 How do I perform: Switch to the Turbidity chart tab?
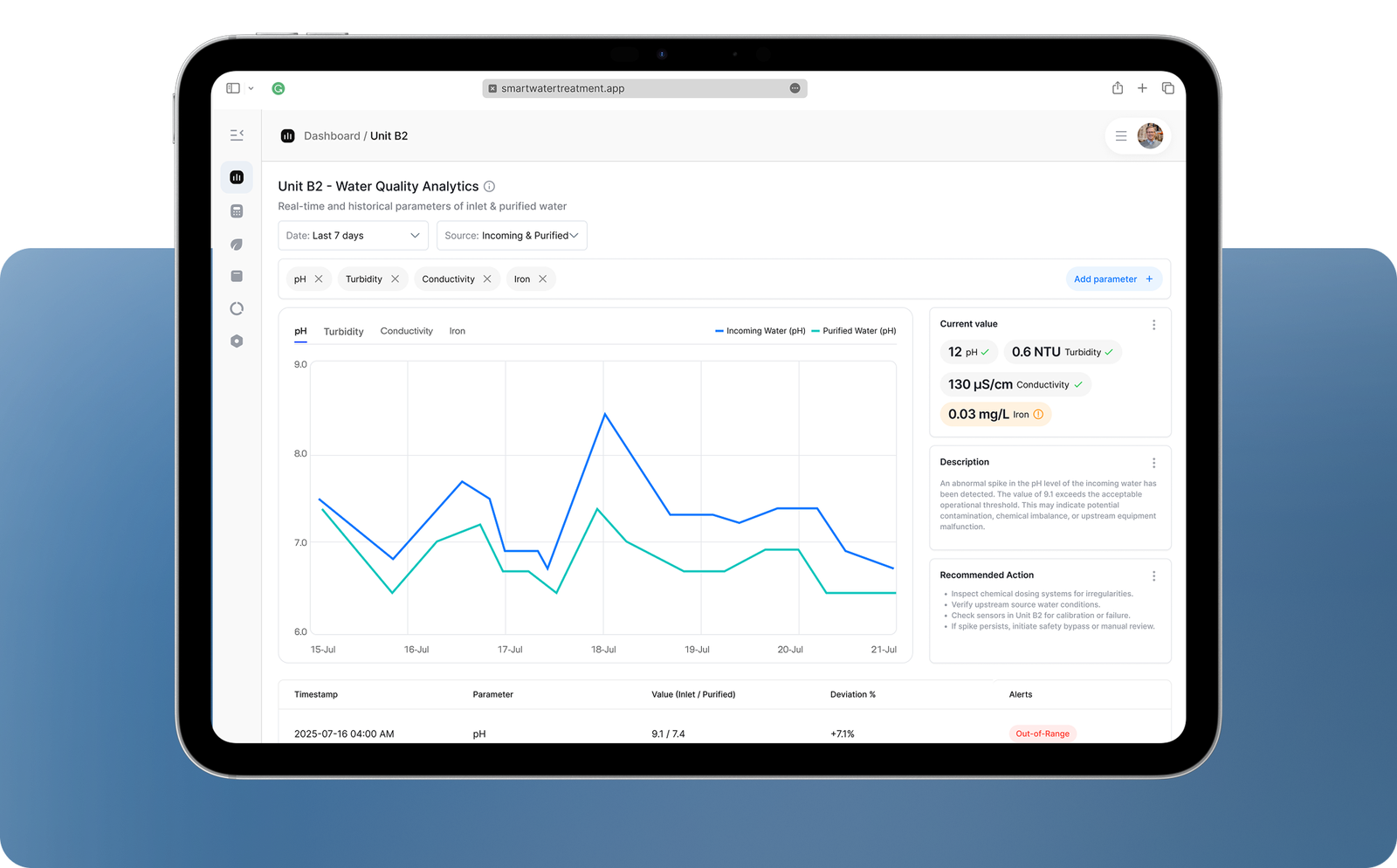coord(343,332)
